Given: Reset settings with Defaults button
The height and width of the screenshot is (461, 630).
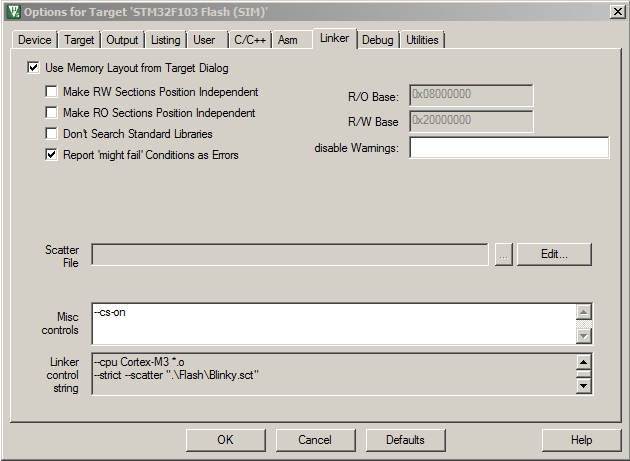Looking at the screenshot, I should (405, 440).
